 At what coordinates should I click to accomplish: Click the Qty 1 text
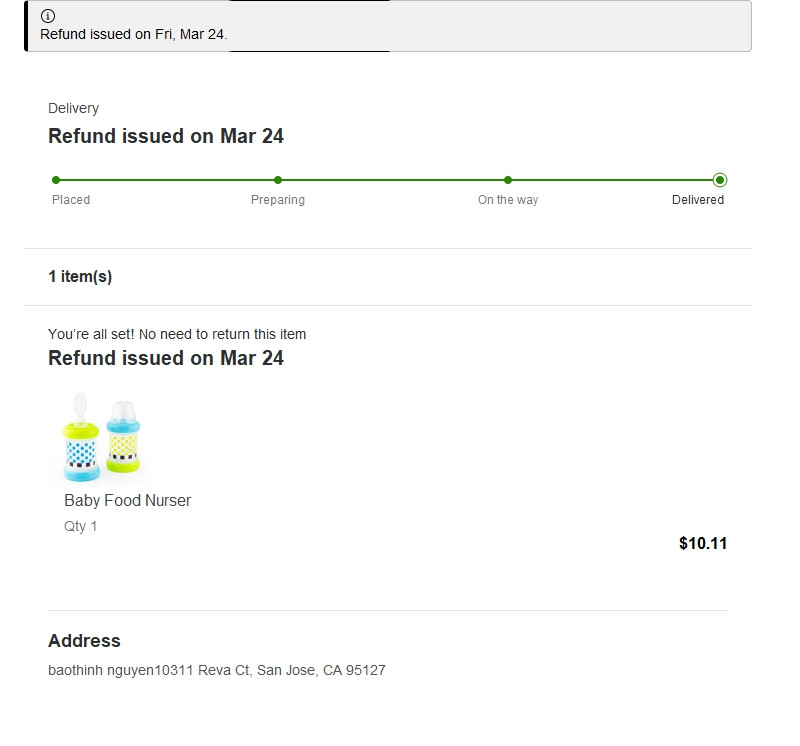(80, 527)
